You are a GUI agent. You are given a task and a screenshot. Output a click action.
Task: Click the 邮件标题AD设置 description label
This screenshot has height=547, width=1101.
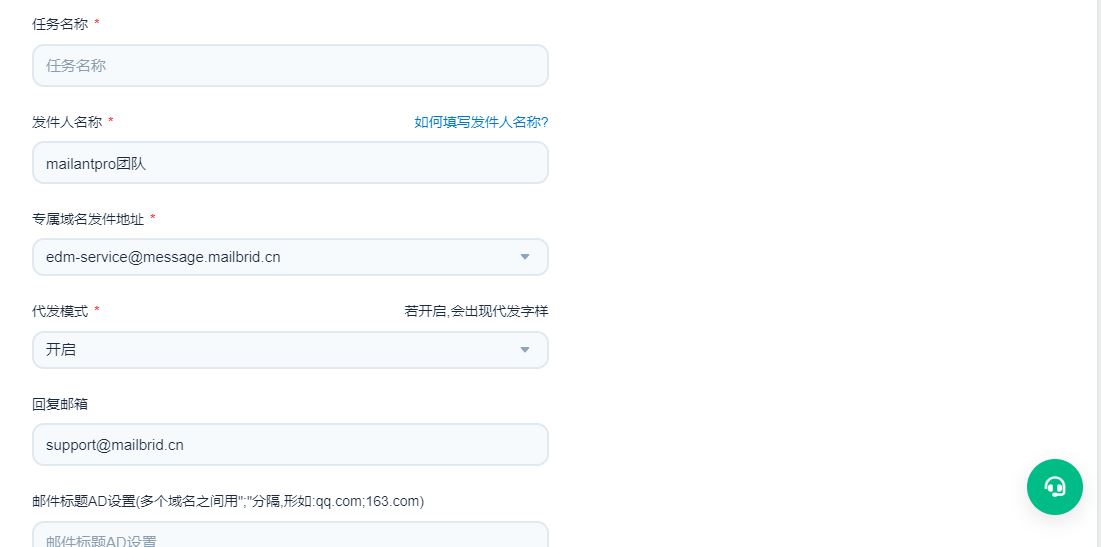click(228, 501)
